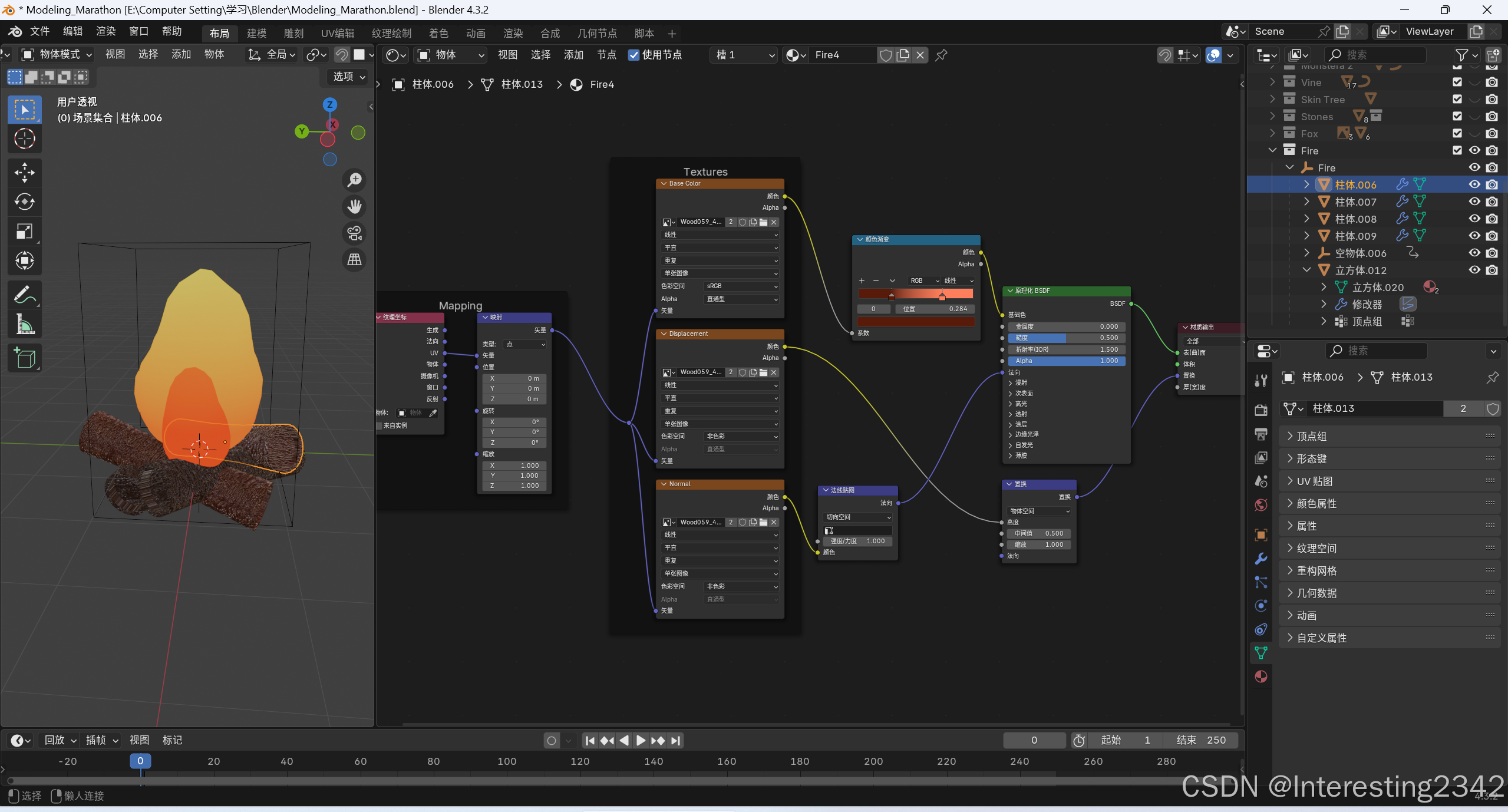Collapse the Fire collection in outliner
Image resolution: width=1508 pixels, height=812 pixels.
(x=1272, y=151)
